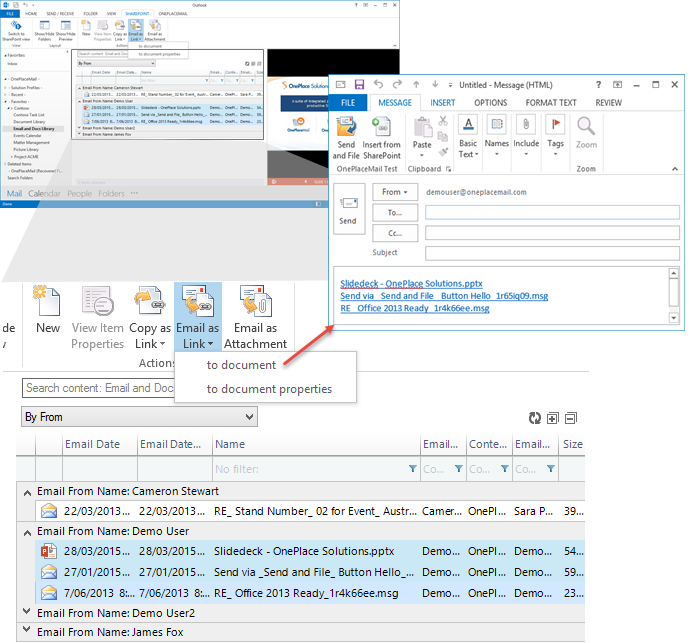Click the Collapse All minus icon
The height and width of the screenshot is (643, 700).
pyautogui.click(x=571, y=418)
